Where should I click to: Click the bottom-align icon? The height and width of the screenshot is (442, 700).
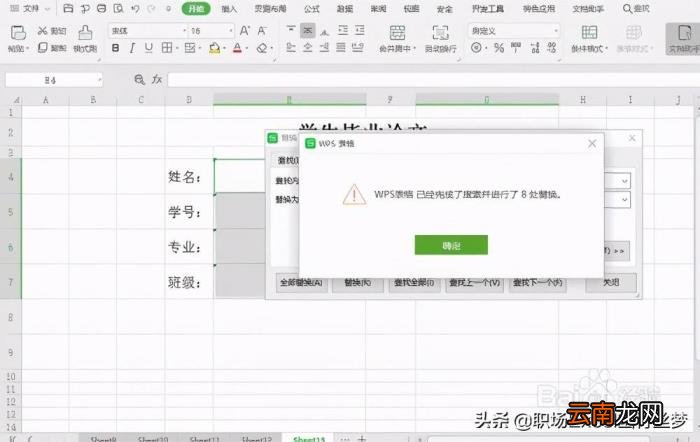coord(325,31)
